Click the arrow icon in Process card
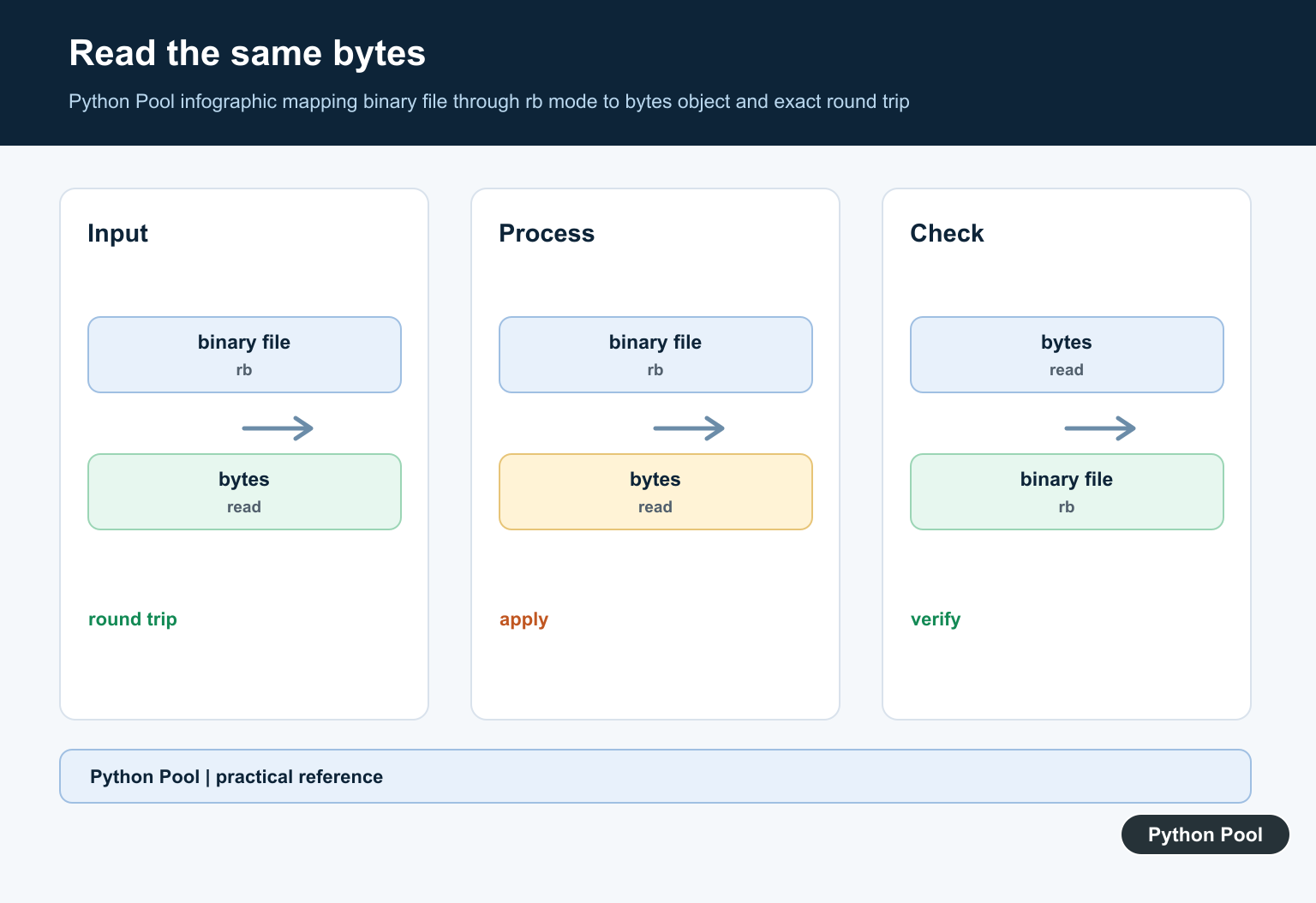 tap(689, 428)
